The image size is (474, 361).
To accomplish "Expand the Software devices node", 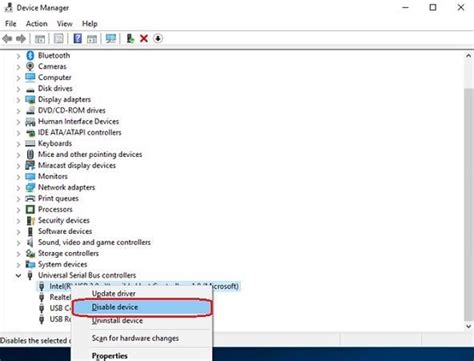I will click(x=18, y=232).
